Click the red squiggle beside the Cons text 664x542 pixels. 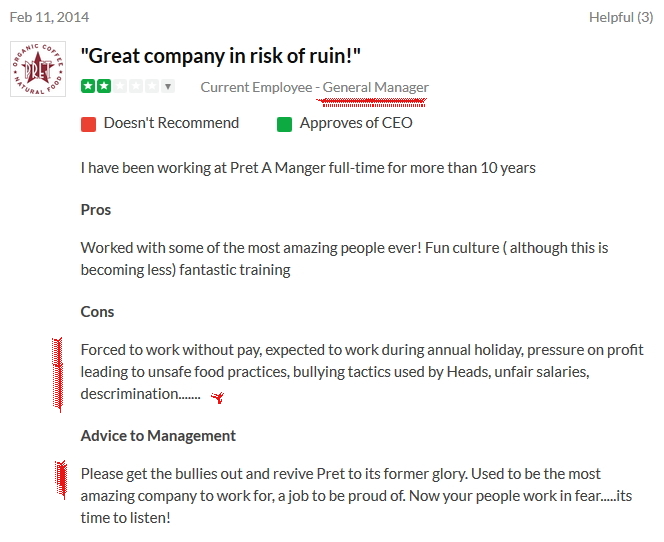tap(57, 374)
